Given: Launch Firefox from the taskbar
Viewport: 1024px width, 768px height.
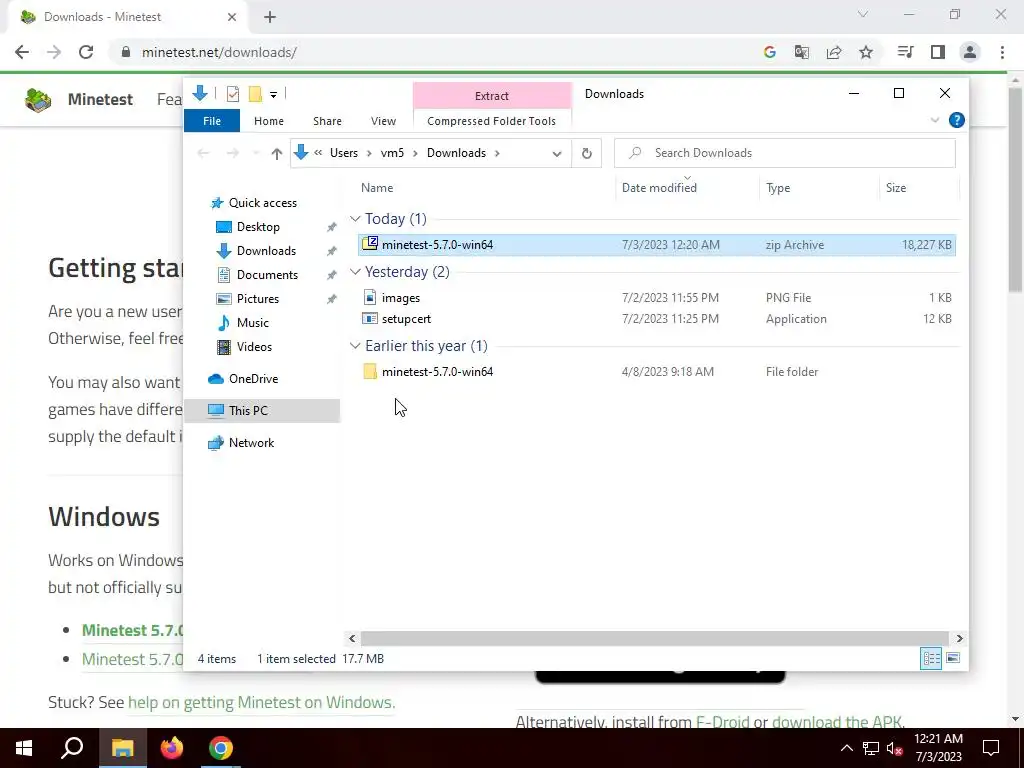Looking at the screenshot, I should 172,748.
